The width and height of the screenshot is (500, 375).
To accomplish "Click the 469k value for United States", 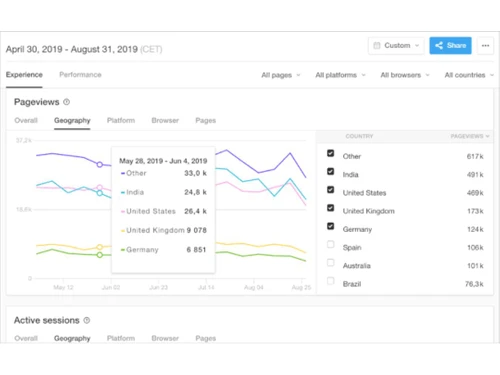I will (x=475, y=193).
